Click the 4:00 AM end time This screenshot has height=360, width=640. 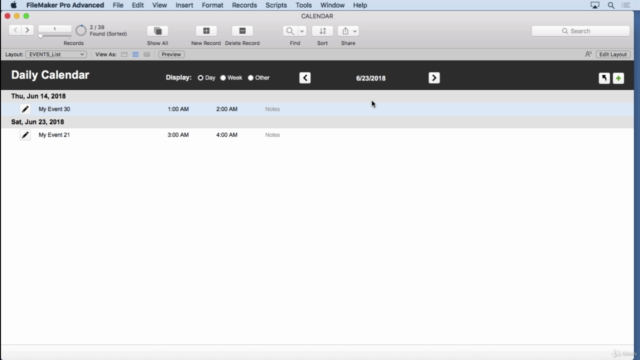coord(227,135)
